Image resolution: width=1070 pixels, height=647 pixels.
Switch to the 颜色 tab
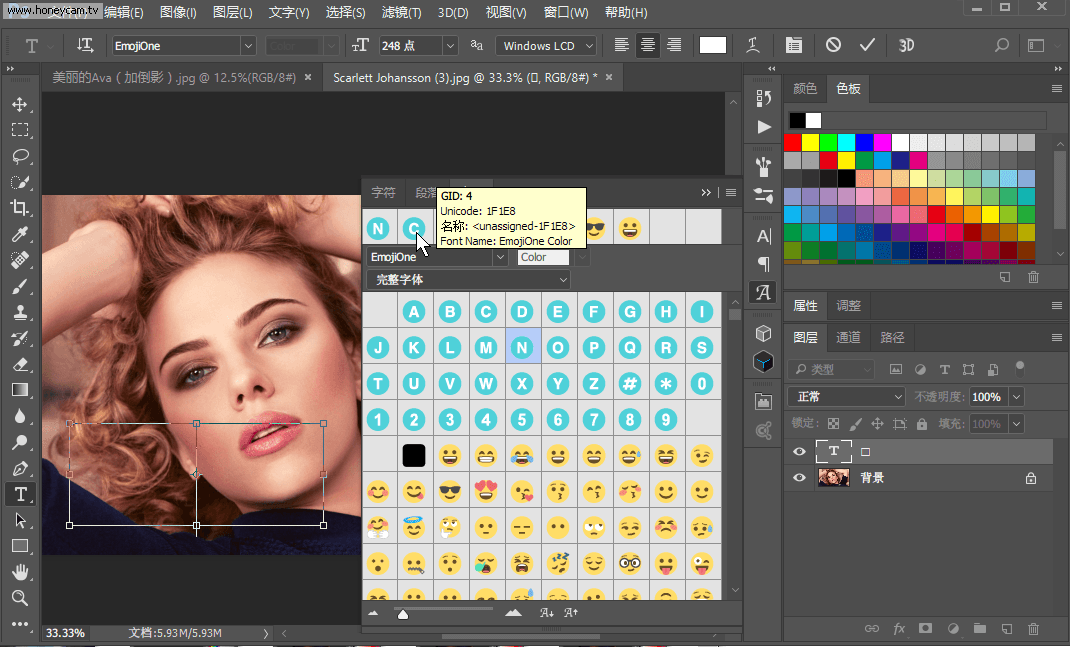coord(805,88)
